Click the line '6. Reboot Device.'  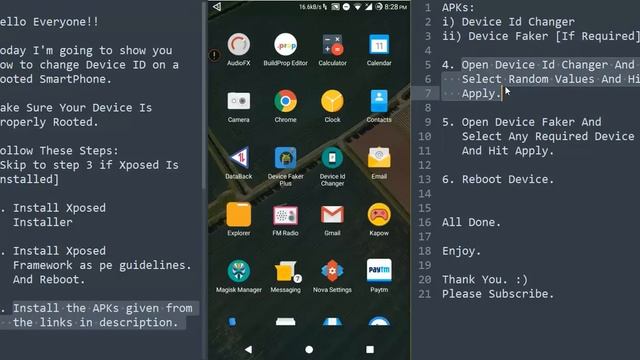click(x=498, y=179)
